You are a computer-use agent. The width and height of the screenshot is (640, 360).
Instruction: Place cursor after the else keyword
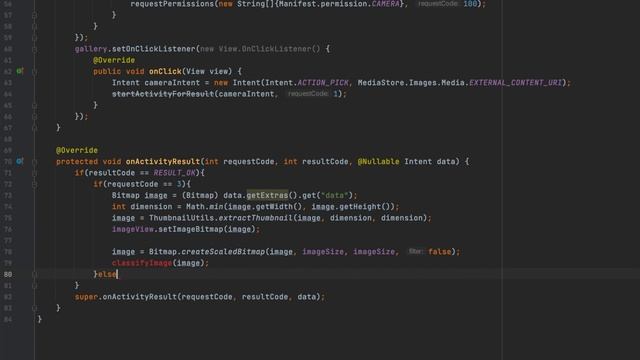[x=117, y=274]
